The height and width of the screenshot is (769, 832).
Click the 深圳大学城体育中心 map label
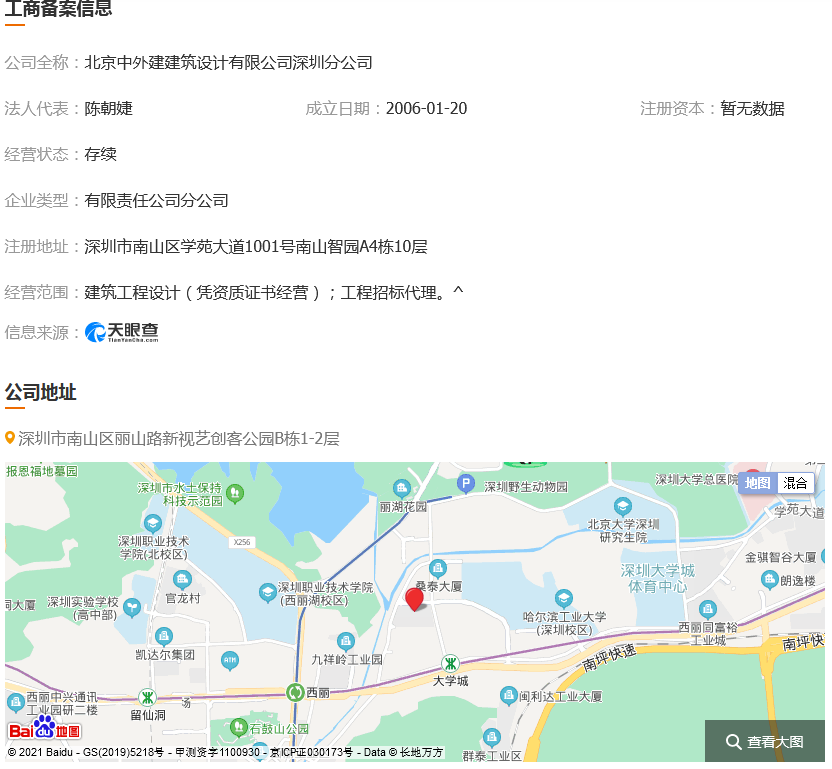coord(658,578)
